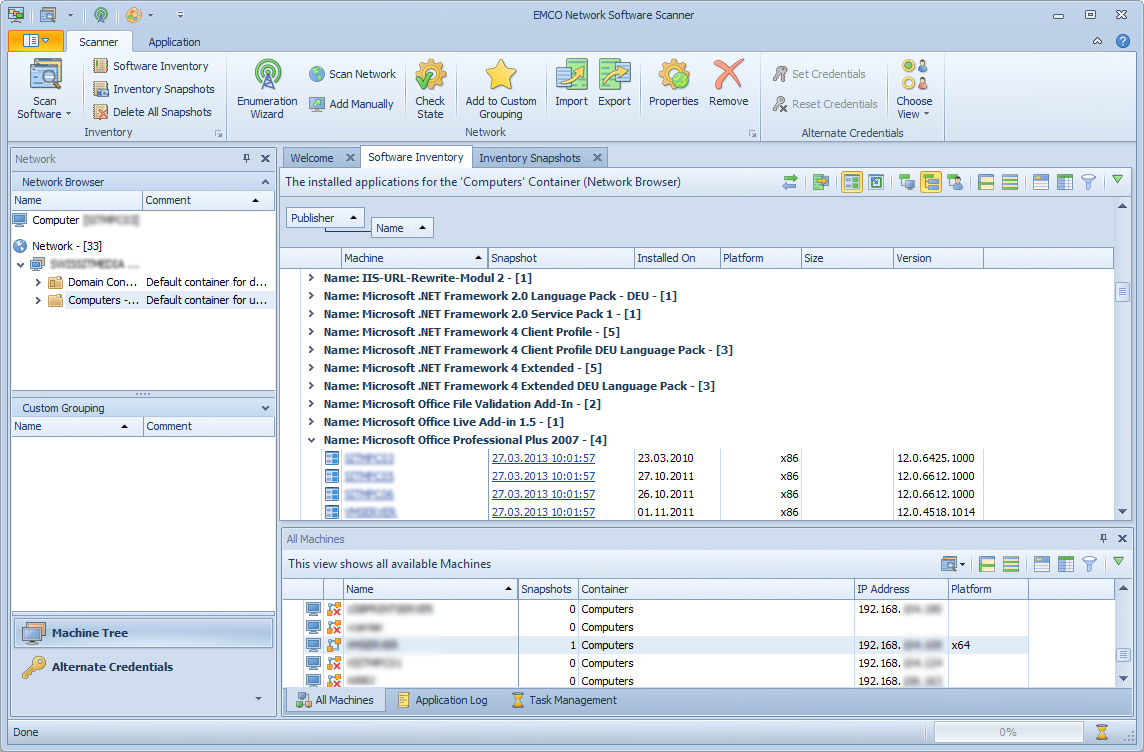Click the Import ribbon button
The height and width of the screenshot is (752, 1144).
(x=571, y=83)
